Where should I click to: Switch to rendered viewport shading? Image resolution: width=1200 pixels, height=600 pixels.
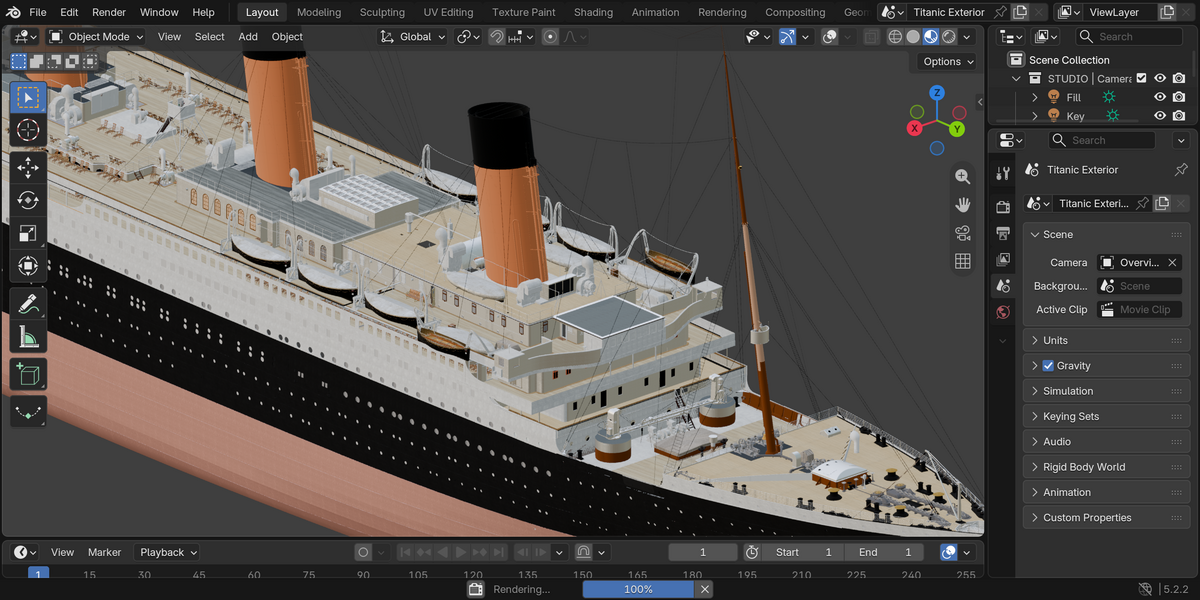point(948,37)
